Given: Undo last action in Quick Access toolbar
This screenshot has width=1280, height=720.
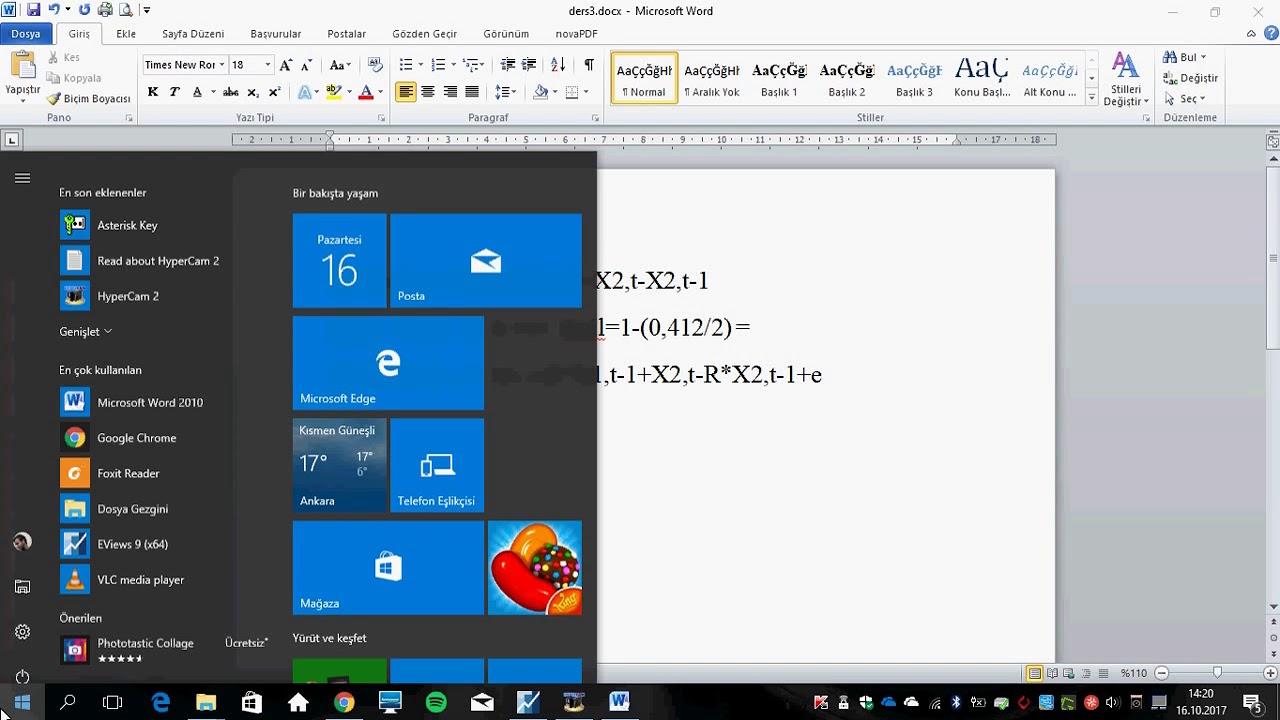Looking at the screenshot, I should click(53, 10).
